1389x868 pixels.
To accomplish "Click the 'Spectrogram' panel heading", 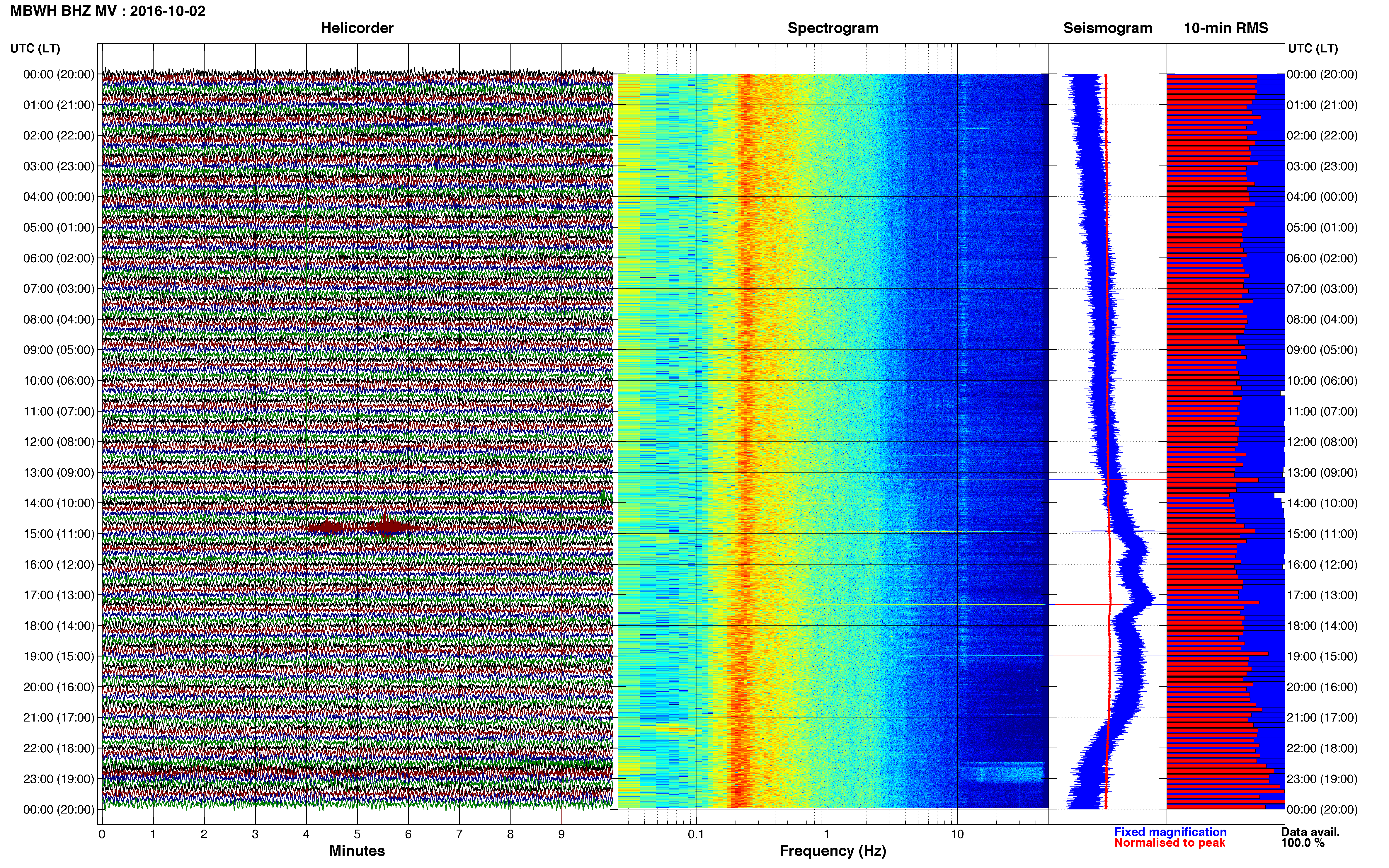I will 833,28.
